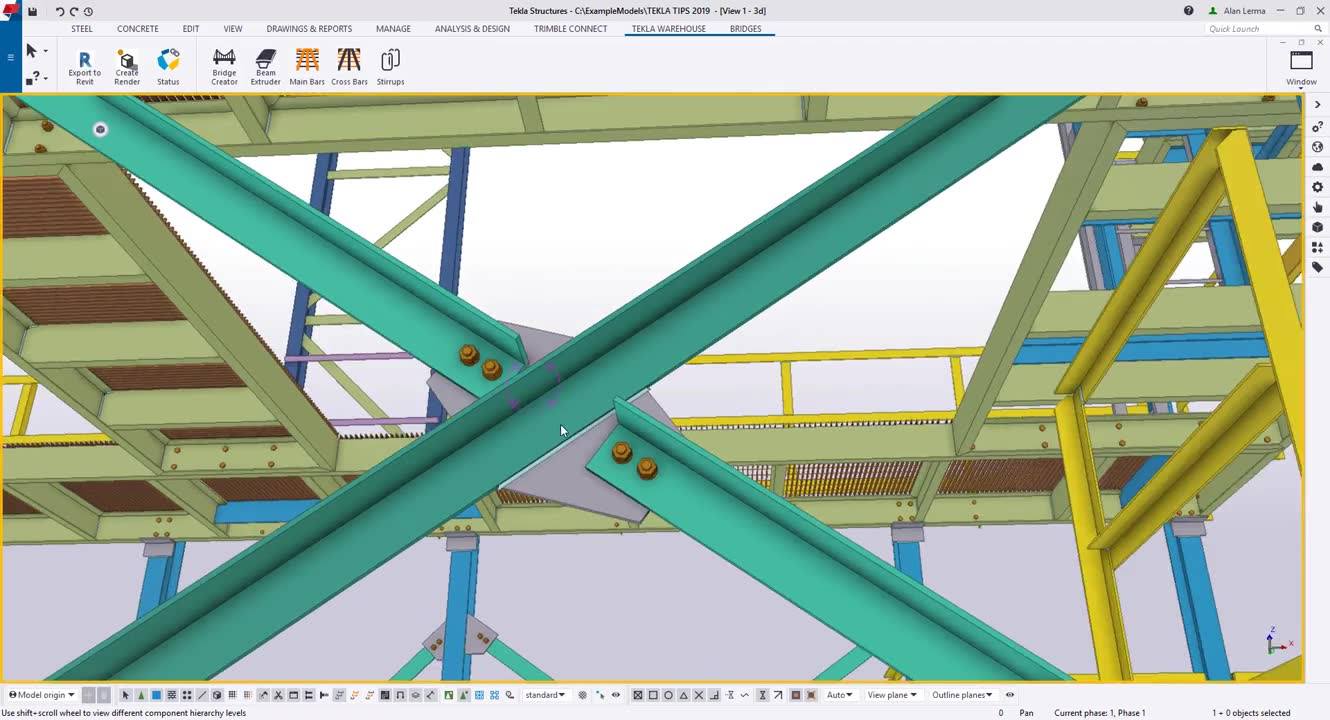Switch to the BRIDGES ribbon tab
Viewport: 1330px width, 720px height.
pos(745,29)
